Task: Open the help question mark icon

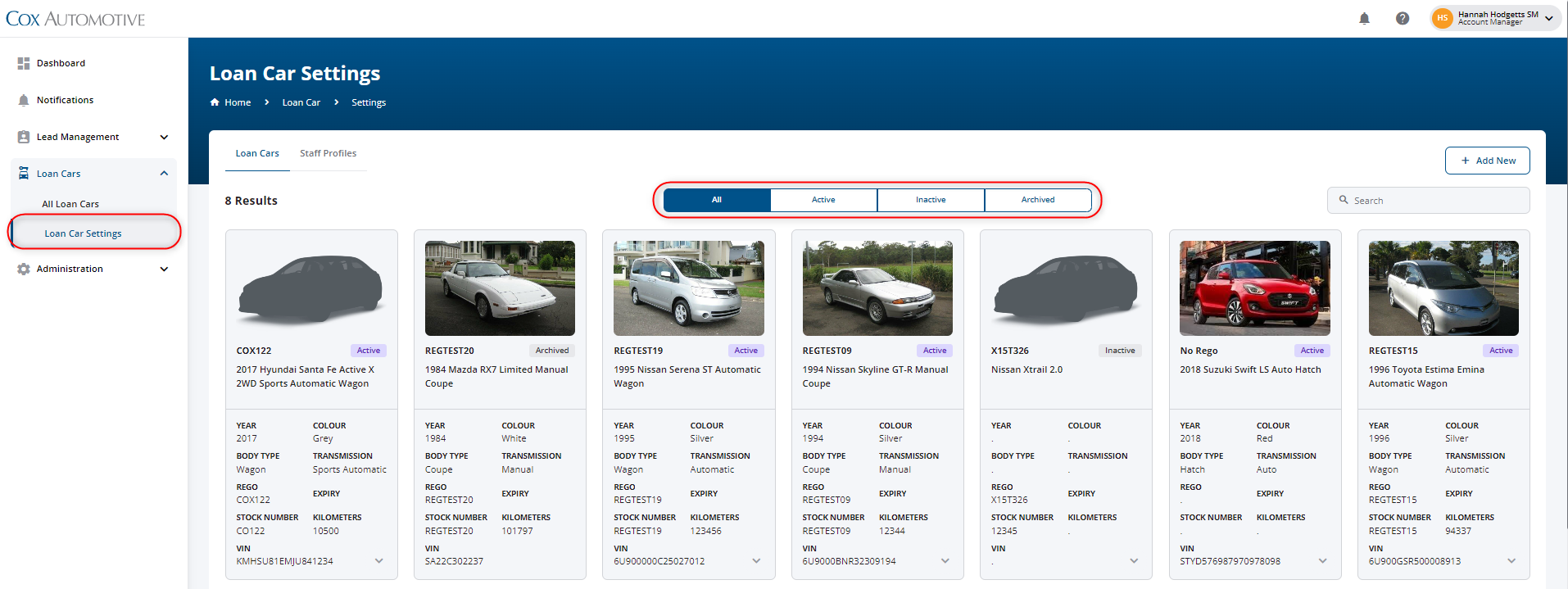Action: [1403, 18]
